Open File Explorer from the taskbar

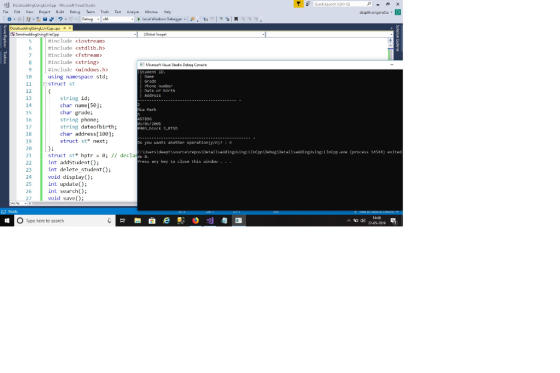pos(138,221)
